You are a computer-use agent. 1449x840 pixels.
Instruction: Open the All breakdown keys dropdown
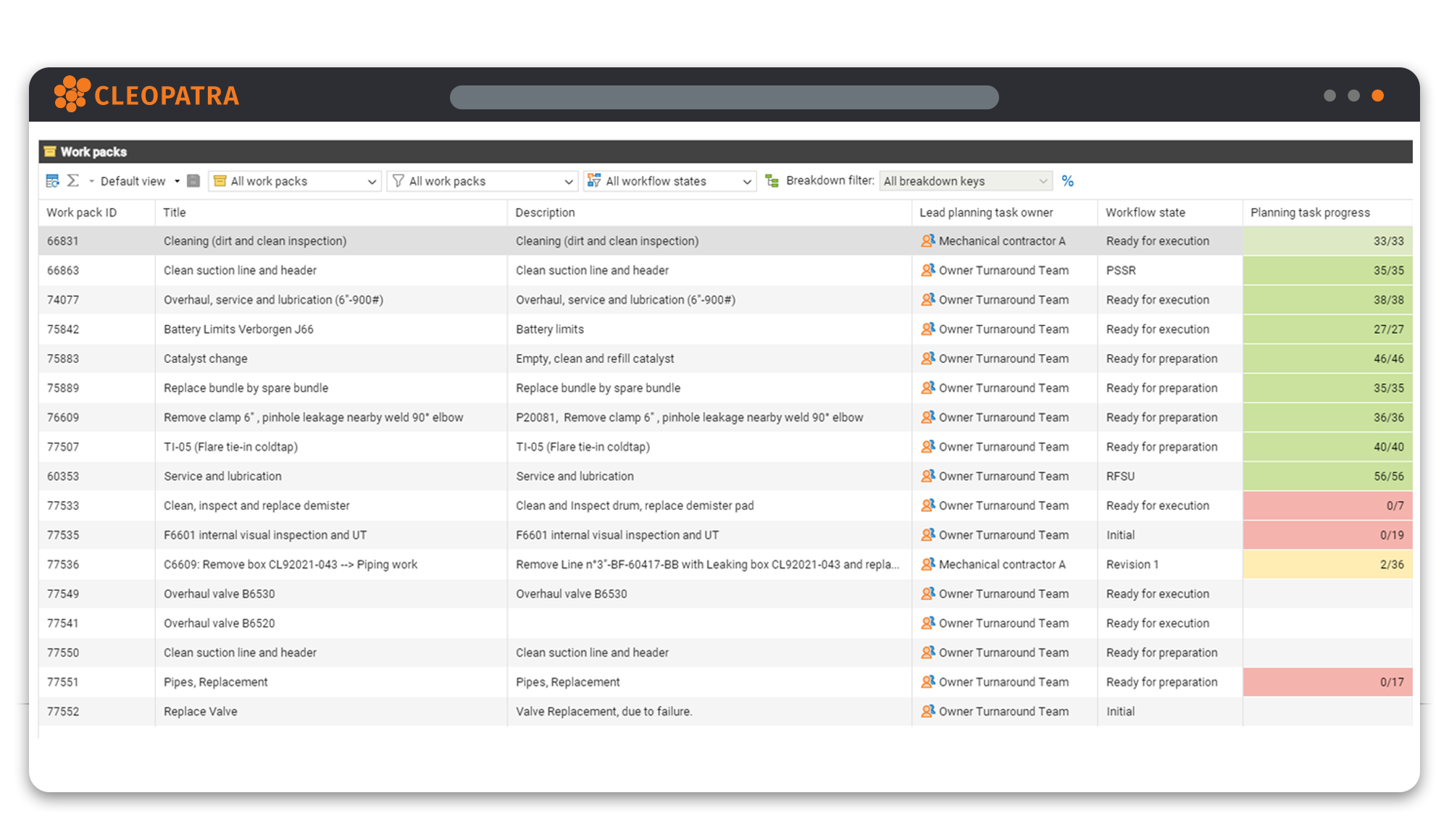1043,180
